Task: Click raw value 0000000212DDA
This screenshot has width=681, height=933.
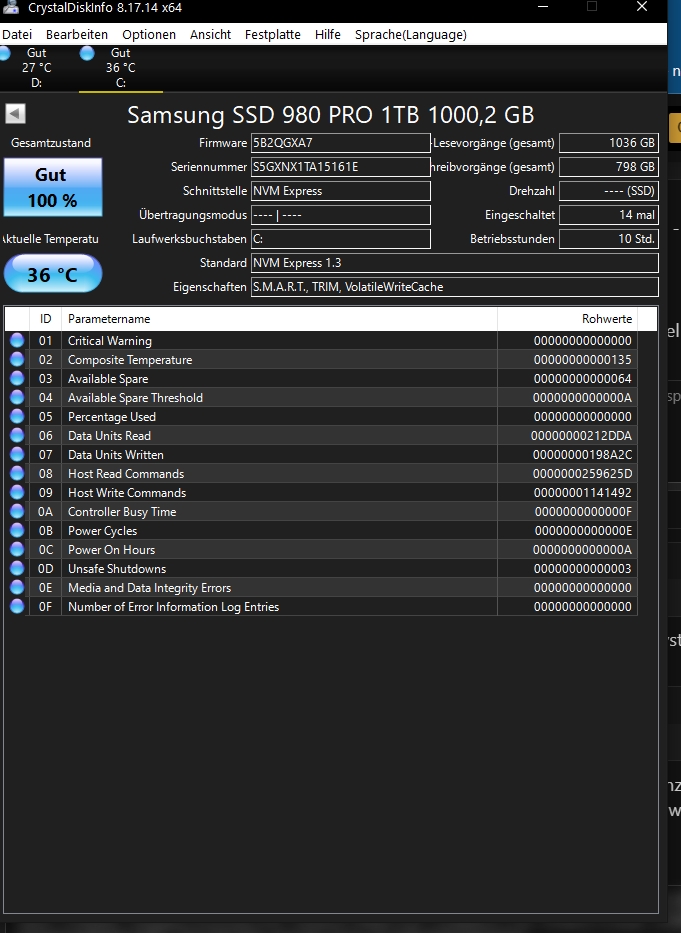Action: click(x=581, y=436)
